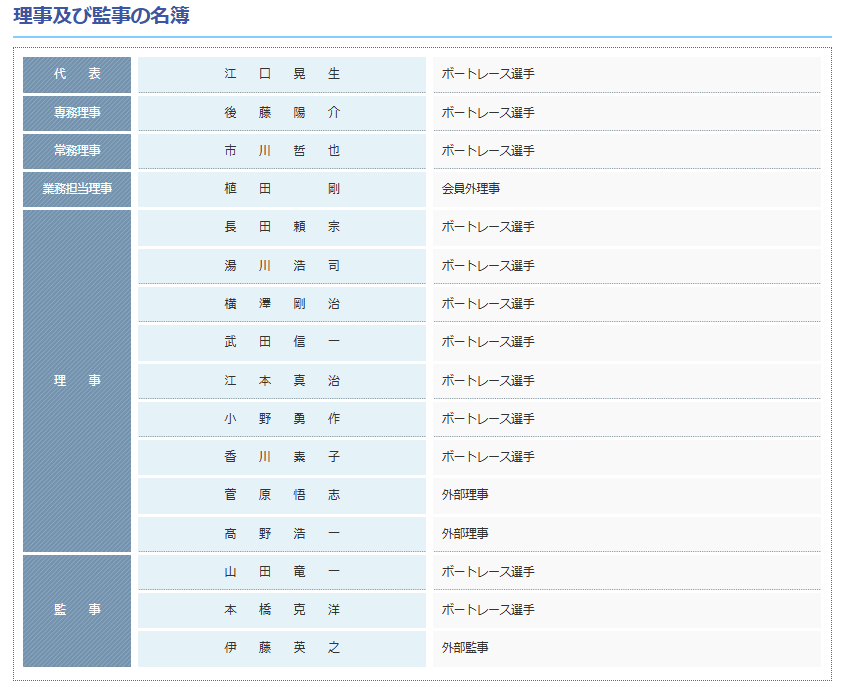Click the name 伊藤英之
The width and height of the screenshot is (846, 690).
[282, 647]
